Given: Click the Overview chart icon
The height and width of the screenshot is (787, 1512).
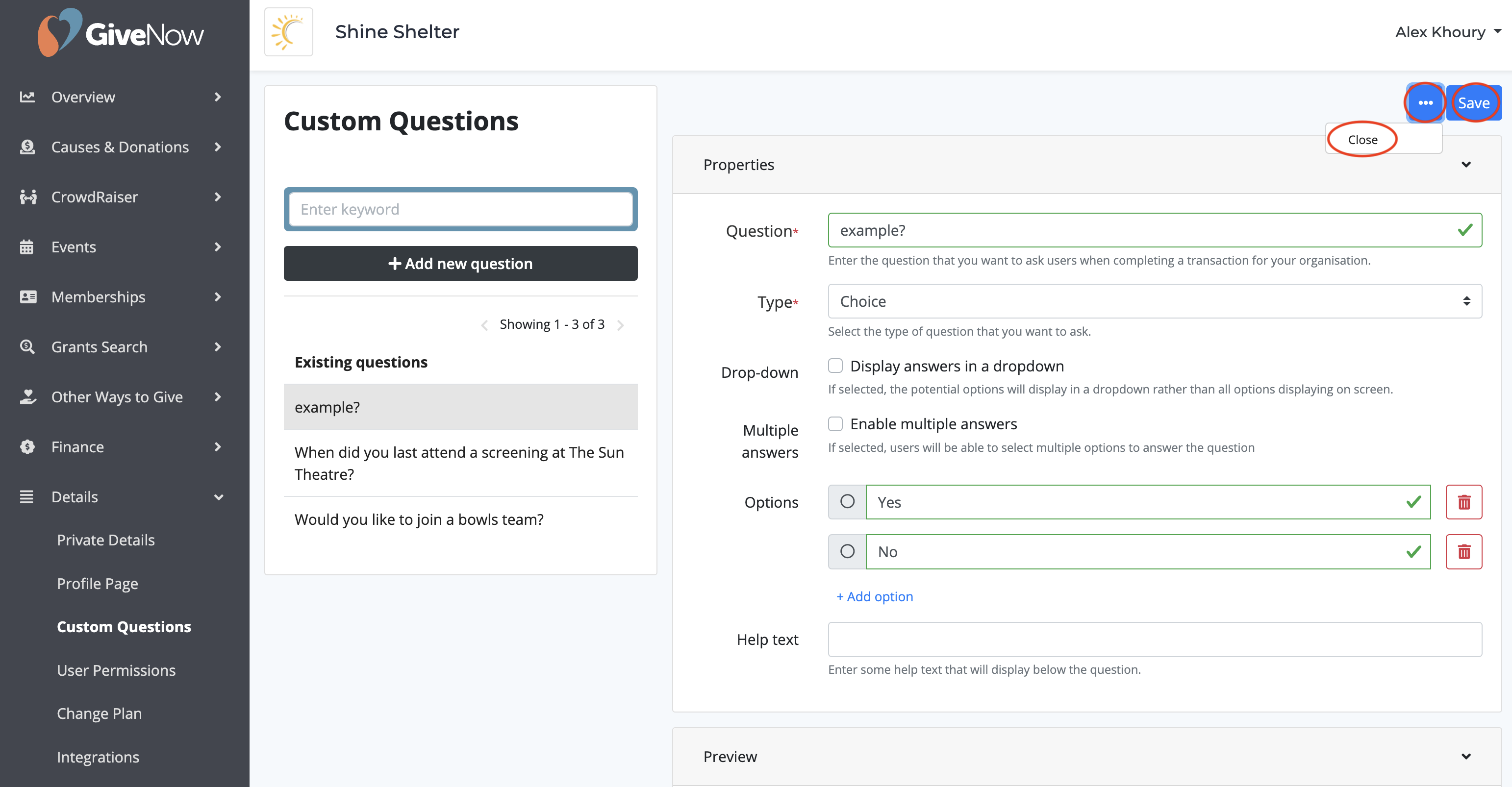Looking at the screenshot, I should tap(27, 97).
